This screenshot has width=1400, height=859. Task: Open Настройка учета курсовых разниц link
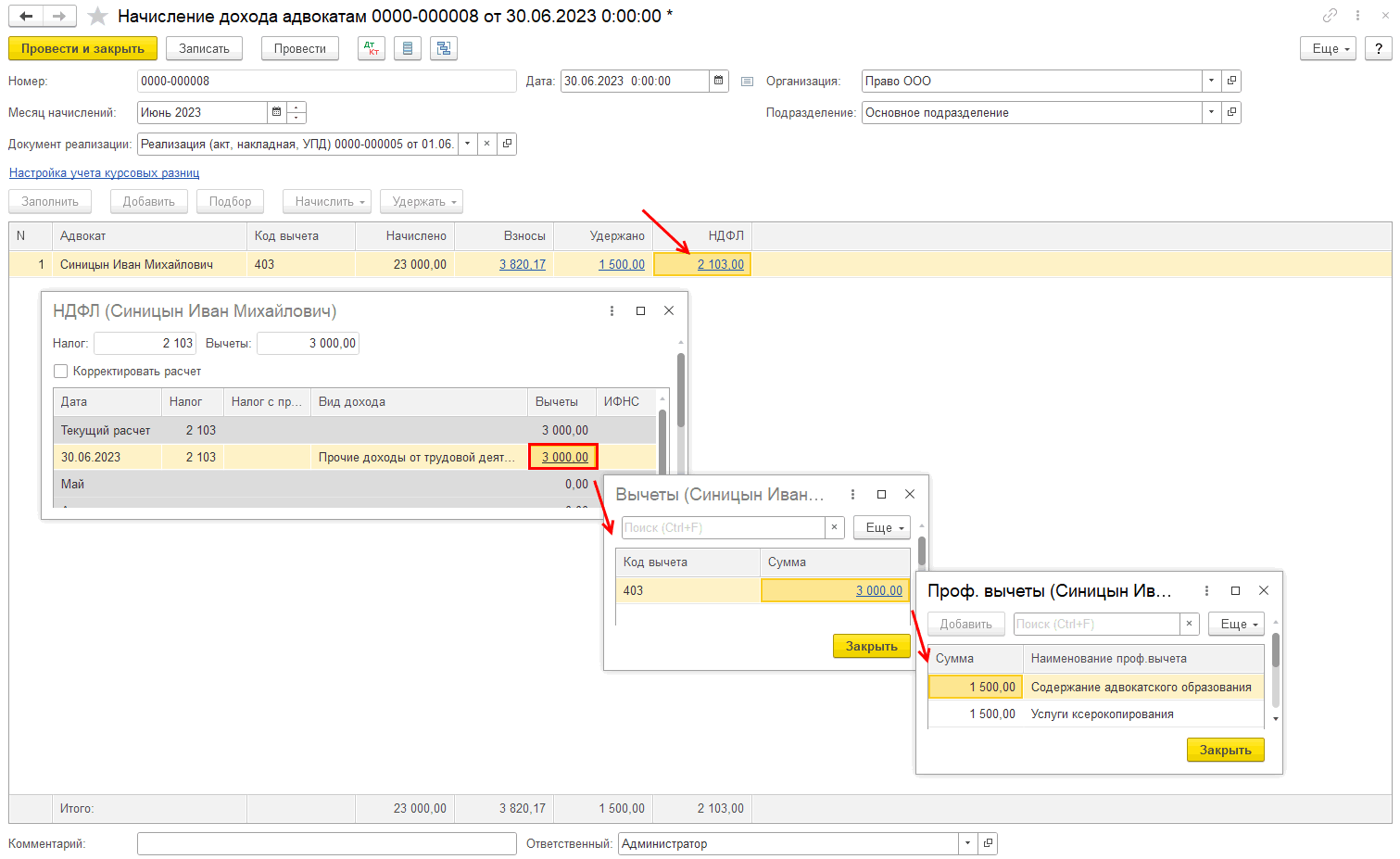tap(104, 173)
